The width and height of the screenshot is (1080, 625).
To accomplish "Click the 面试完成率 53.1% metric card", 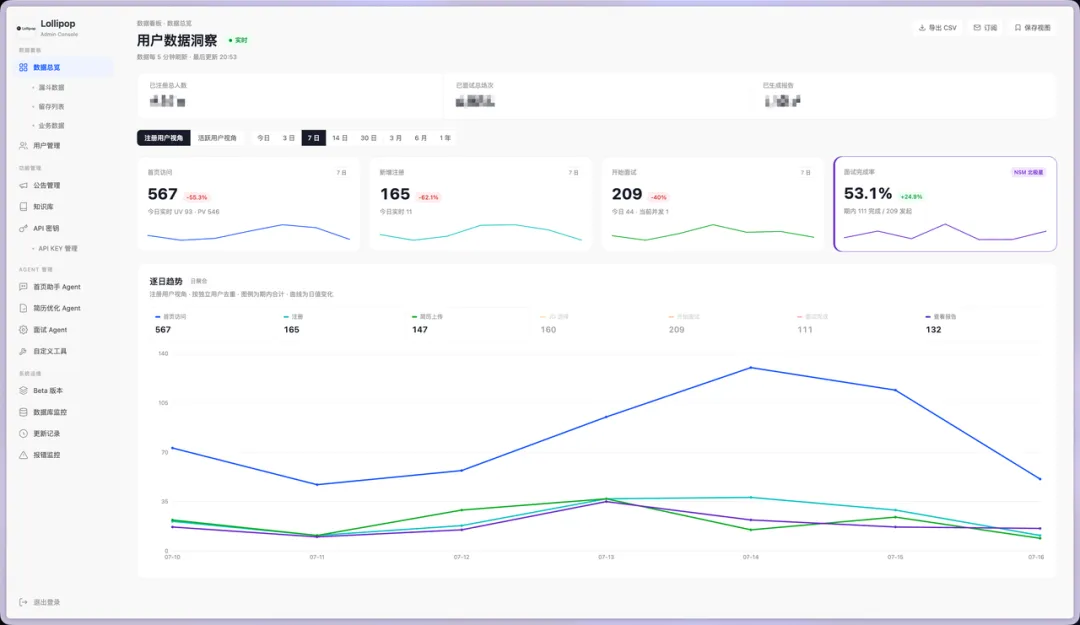I will tap(945, 204).
